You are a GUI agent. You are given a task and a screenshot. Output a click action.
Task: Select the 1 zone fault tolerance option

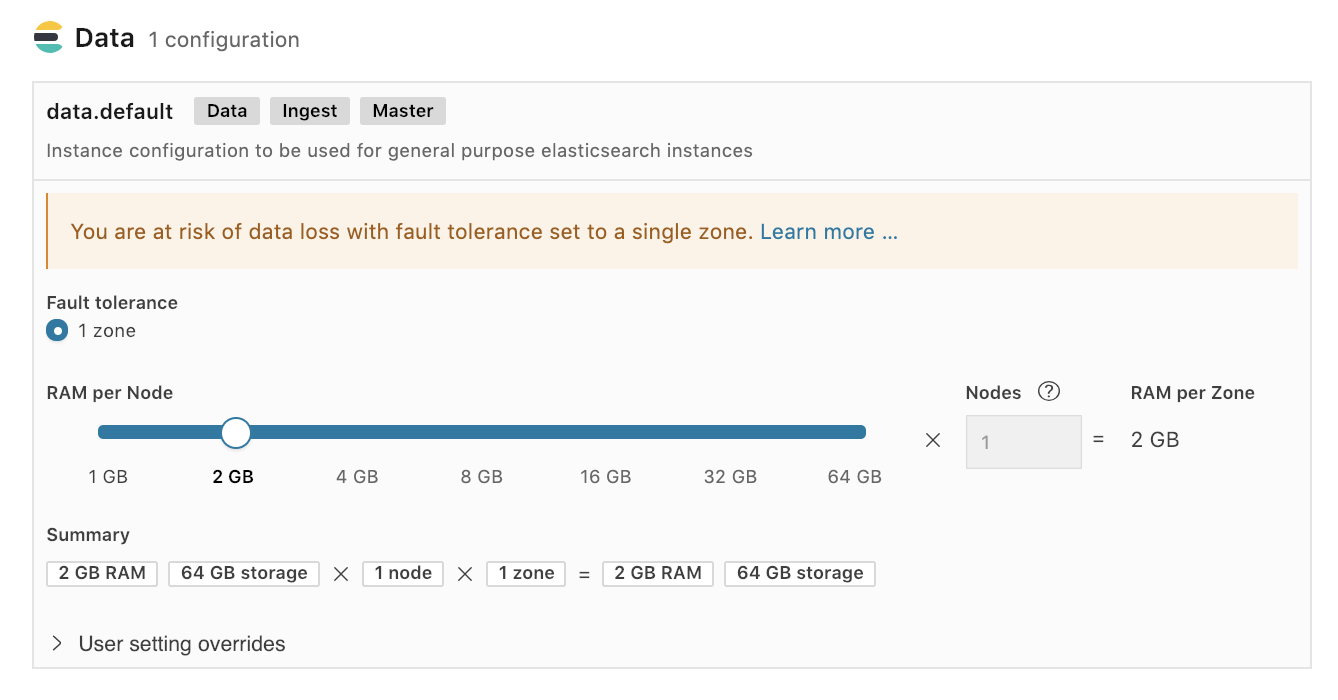coord(58,331)
